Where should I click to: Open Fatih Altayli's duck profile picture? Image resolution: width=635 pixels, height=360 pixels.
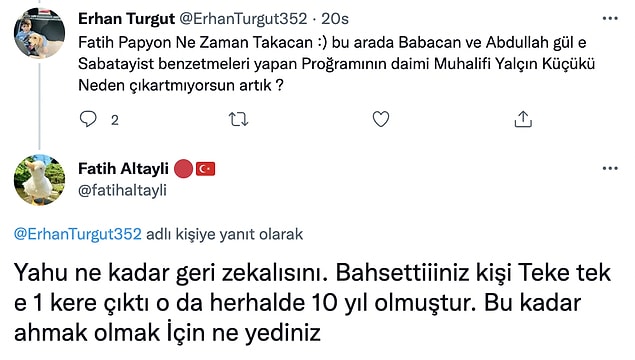click(x=39, y=180)
